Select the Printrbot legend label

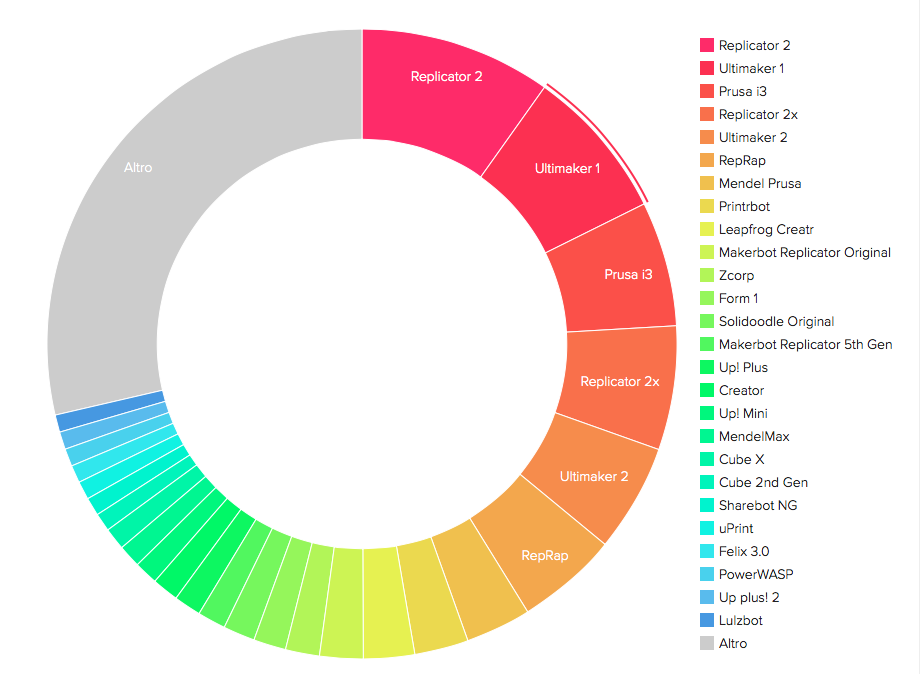(745, 206)
